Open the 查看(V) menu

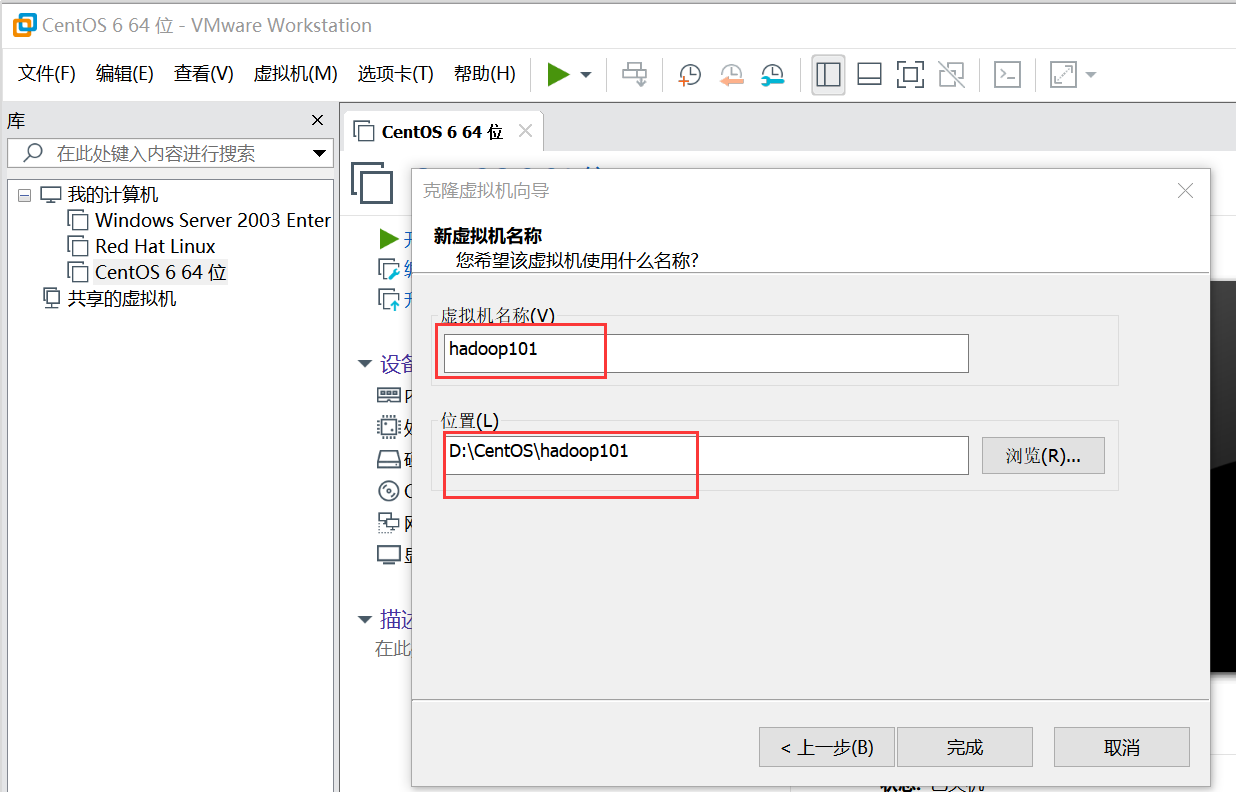coord(204,74)
